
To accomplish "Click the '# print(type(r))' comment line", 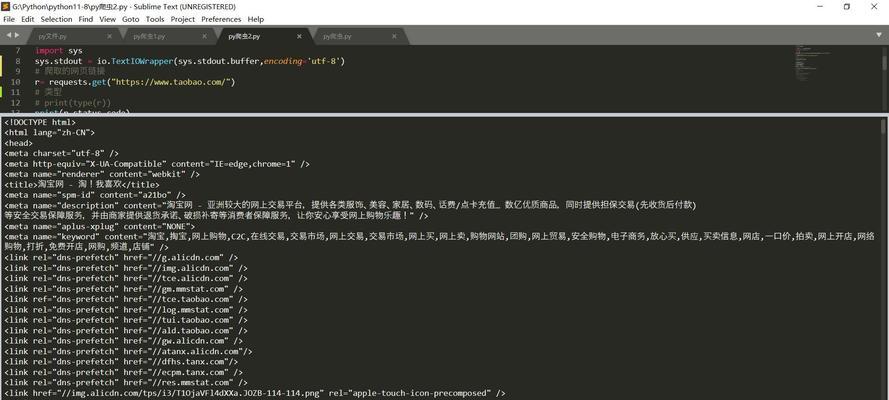I will (x=73, y=103).
